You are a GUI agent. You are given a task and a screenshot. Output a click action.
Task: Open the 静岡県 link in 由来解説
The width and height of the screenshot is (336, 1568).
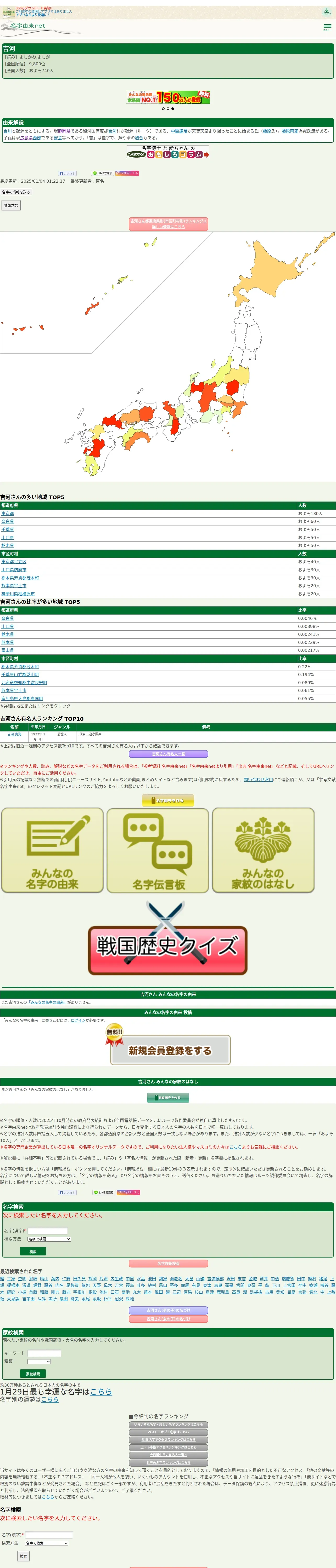coord(64,131)
